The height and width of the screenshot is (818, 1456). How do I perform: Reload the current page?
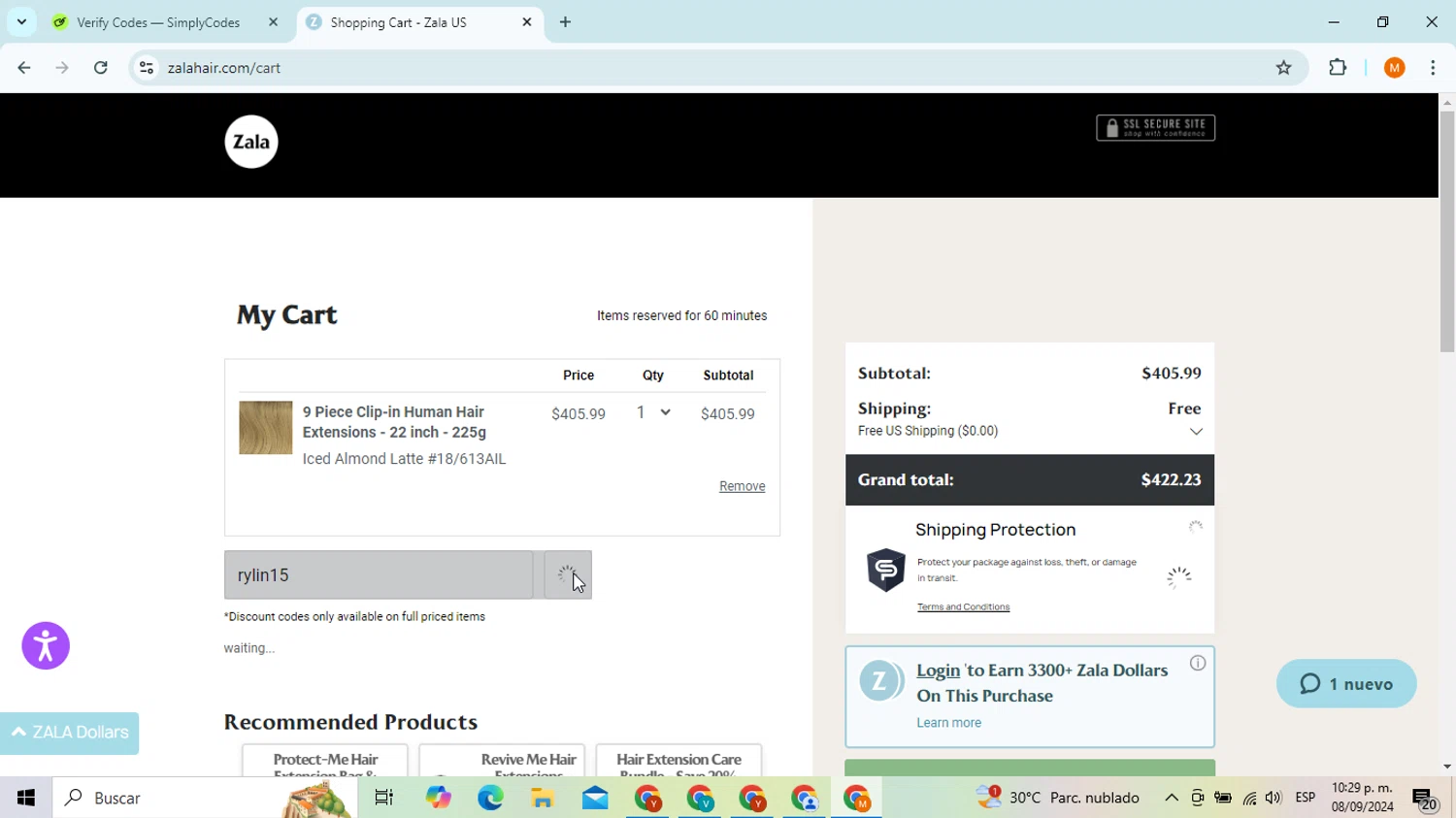click(101, 68)
